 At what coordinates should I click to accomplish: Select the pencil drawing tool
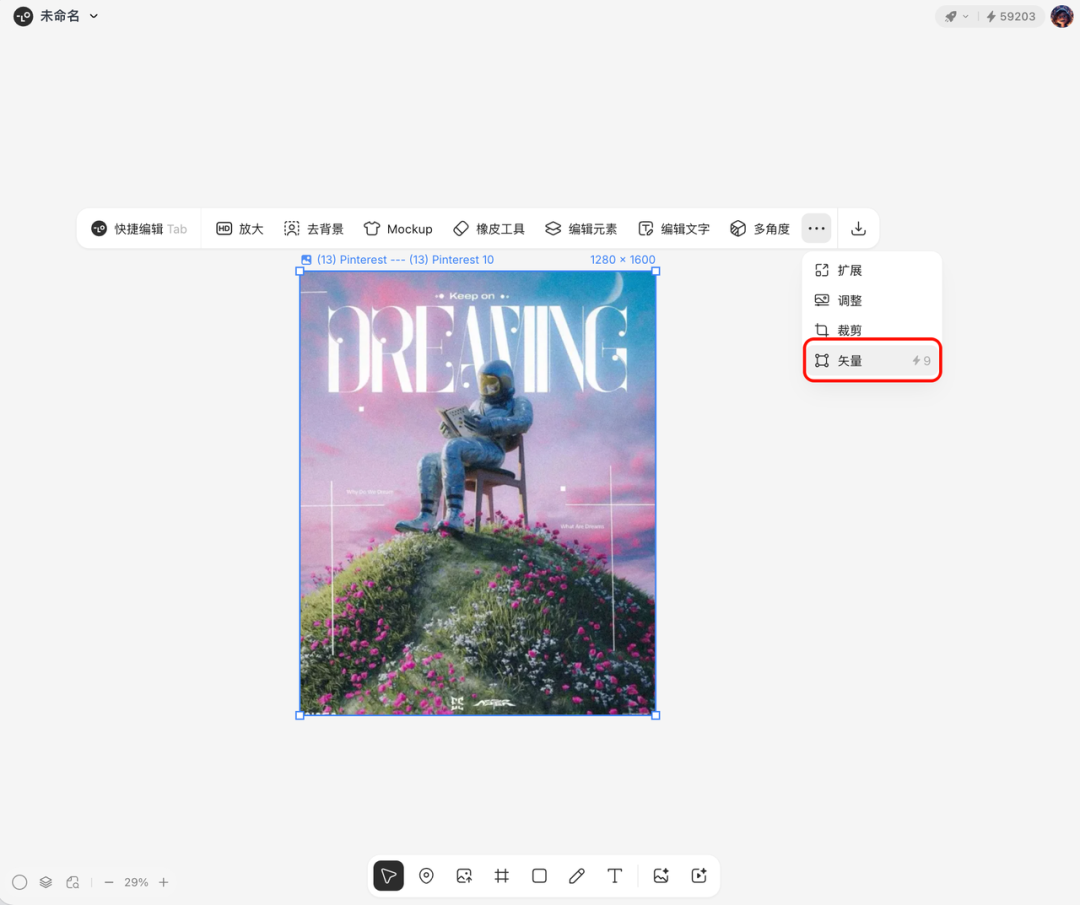point(577,875)
